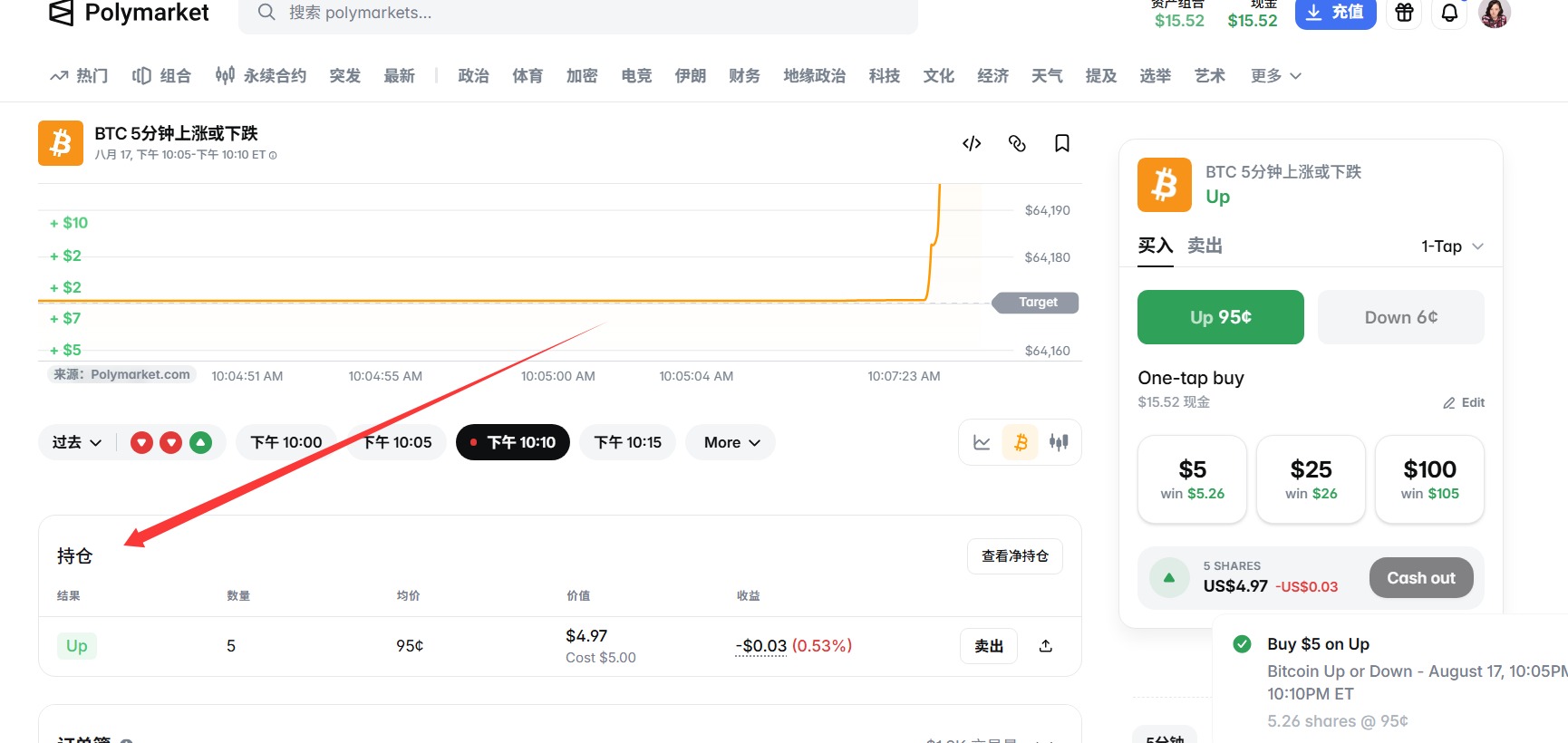Screen dimensions: 1568x743
Task: Click the embed code icon
Action: 972,143
